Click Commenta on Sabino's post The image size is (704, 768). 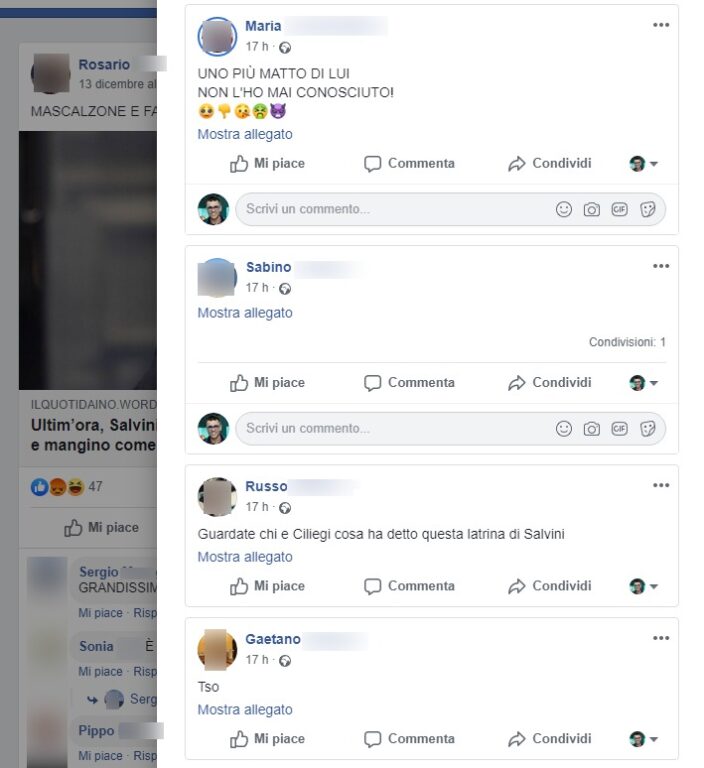[x=409, y=383]
